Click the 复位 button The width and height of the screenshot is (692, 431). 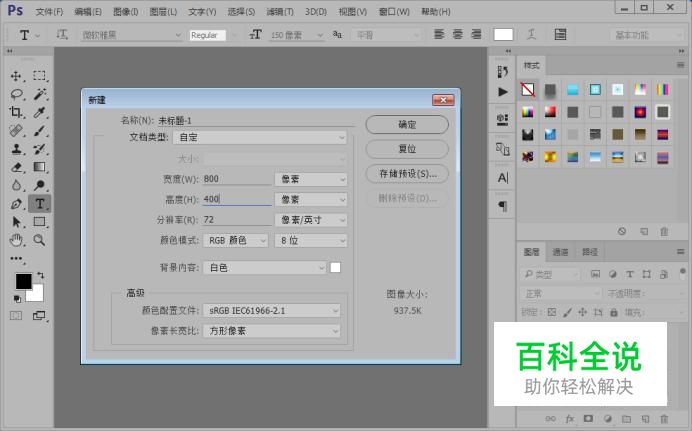(407, 149)
